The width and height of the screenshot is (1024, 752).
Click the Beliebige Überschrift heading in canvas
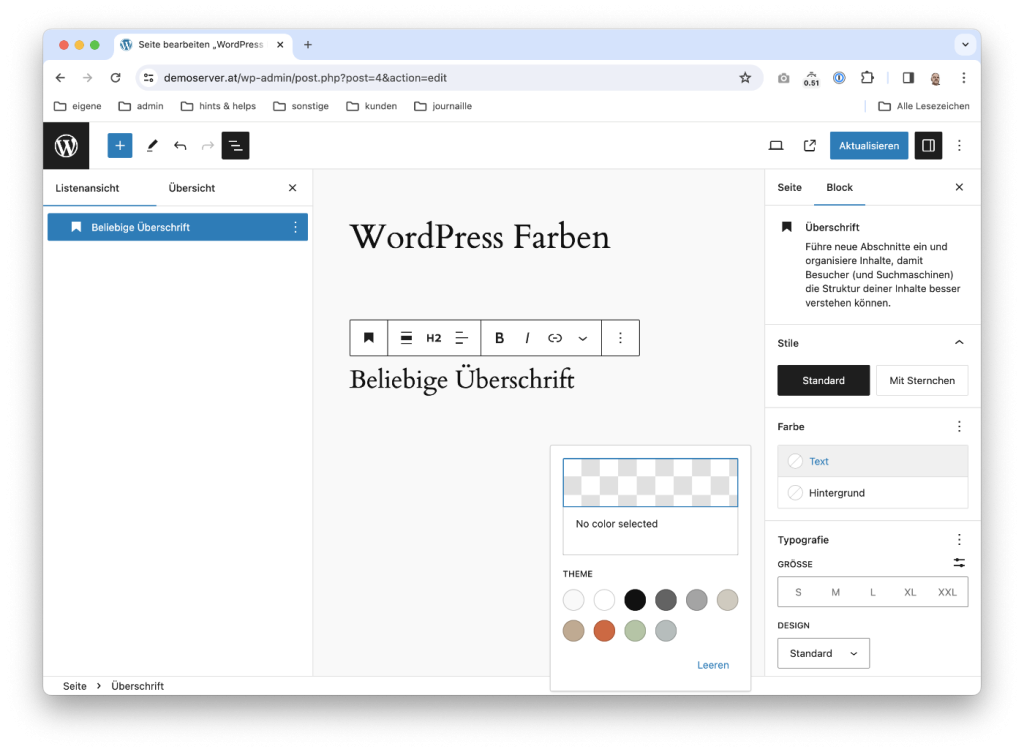(x=462, y=380)
